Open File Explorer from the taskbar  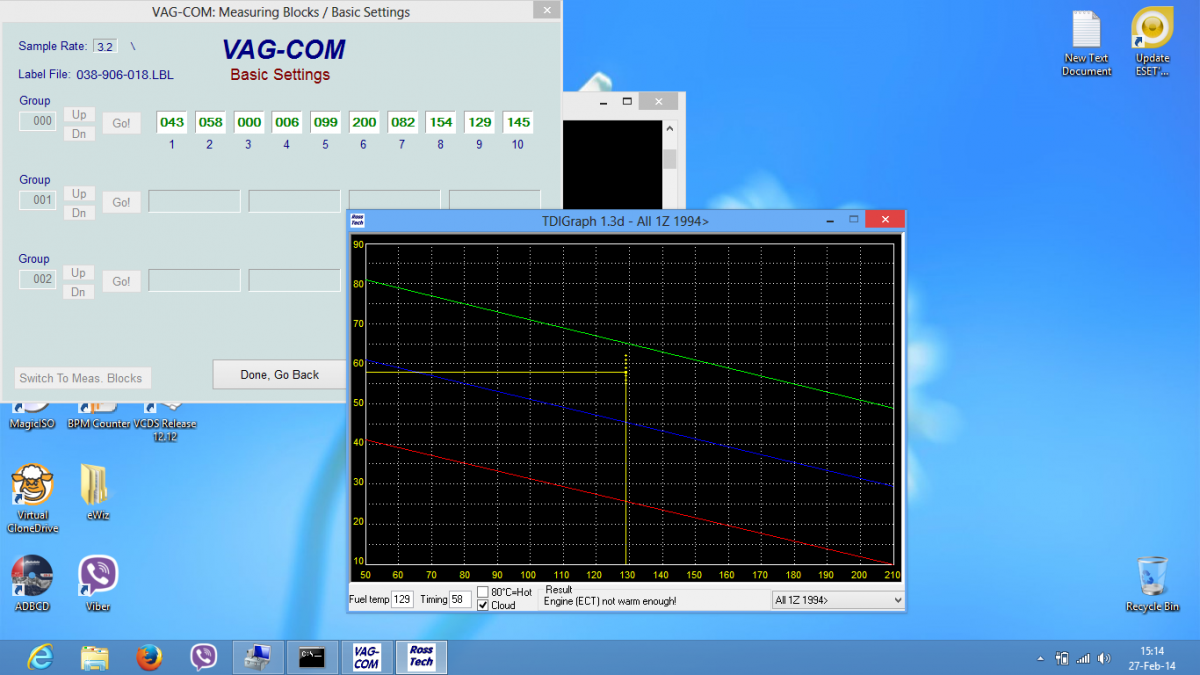coord(95,657)
